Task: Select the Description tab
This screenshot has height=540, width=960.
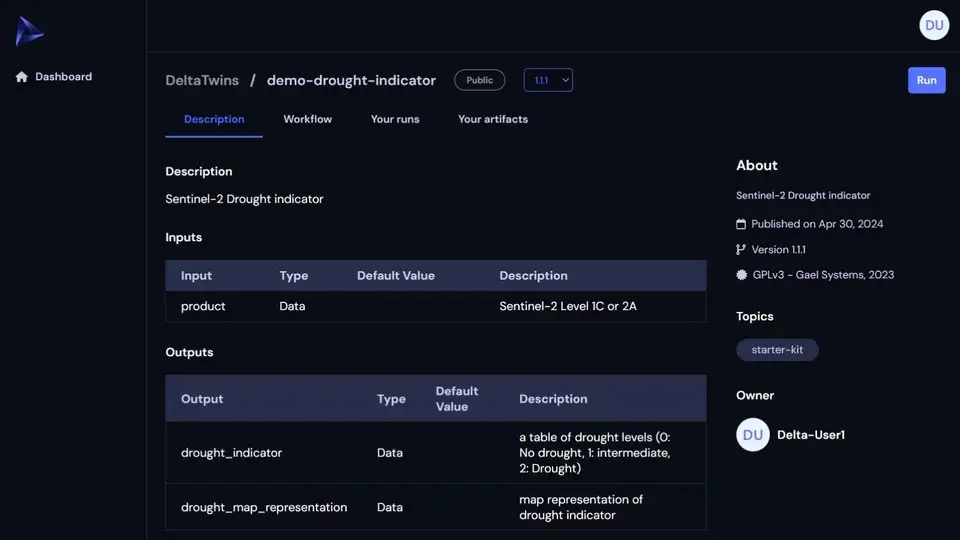Action: [214, 119]
